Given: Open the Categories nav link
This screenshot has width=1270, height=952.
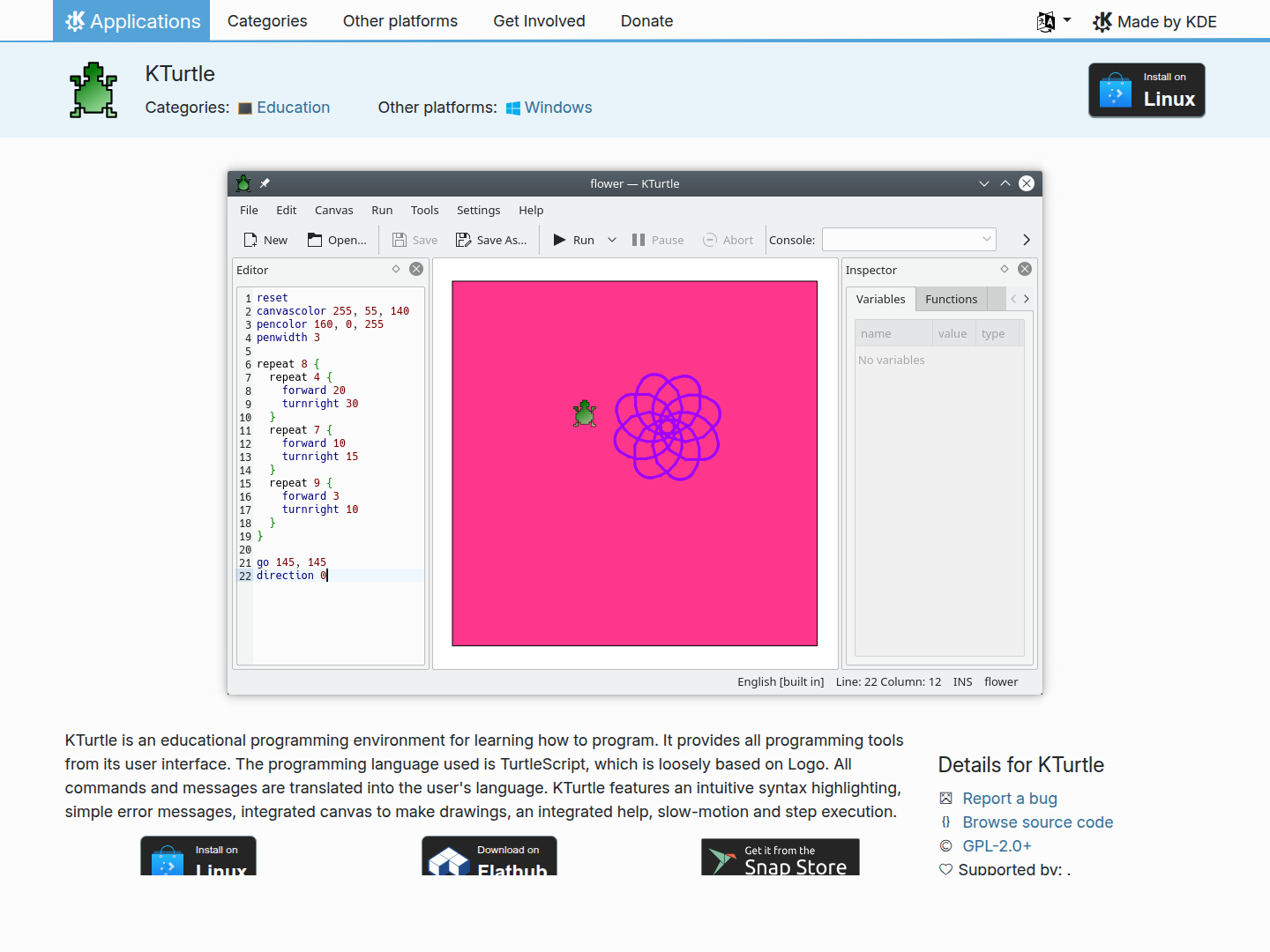Looking at the screenshot, I should pos(267,21).
